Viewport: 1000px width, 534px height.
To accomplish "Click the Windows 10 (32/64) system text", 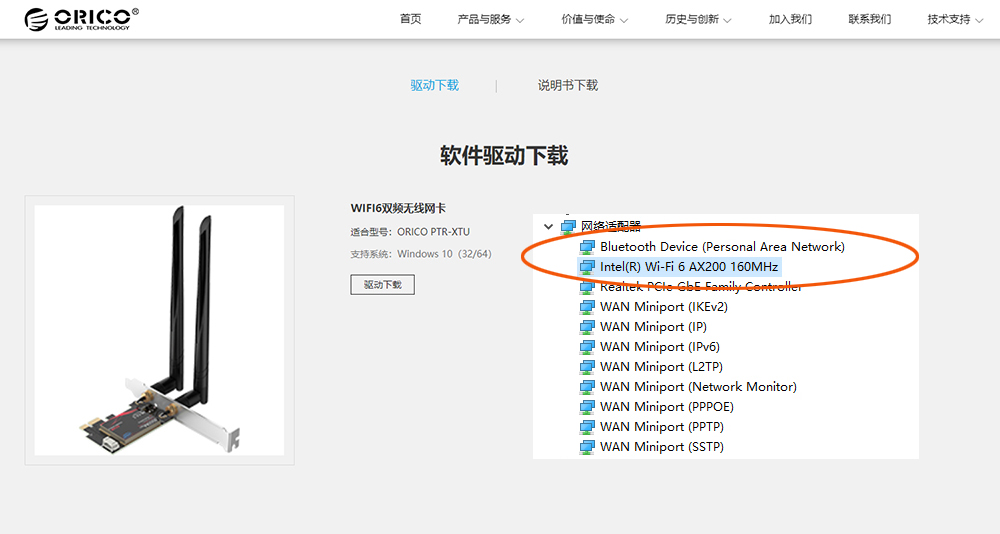I will [x=444, y=254].
